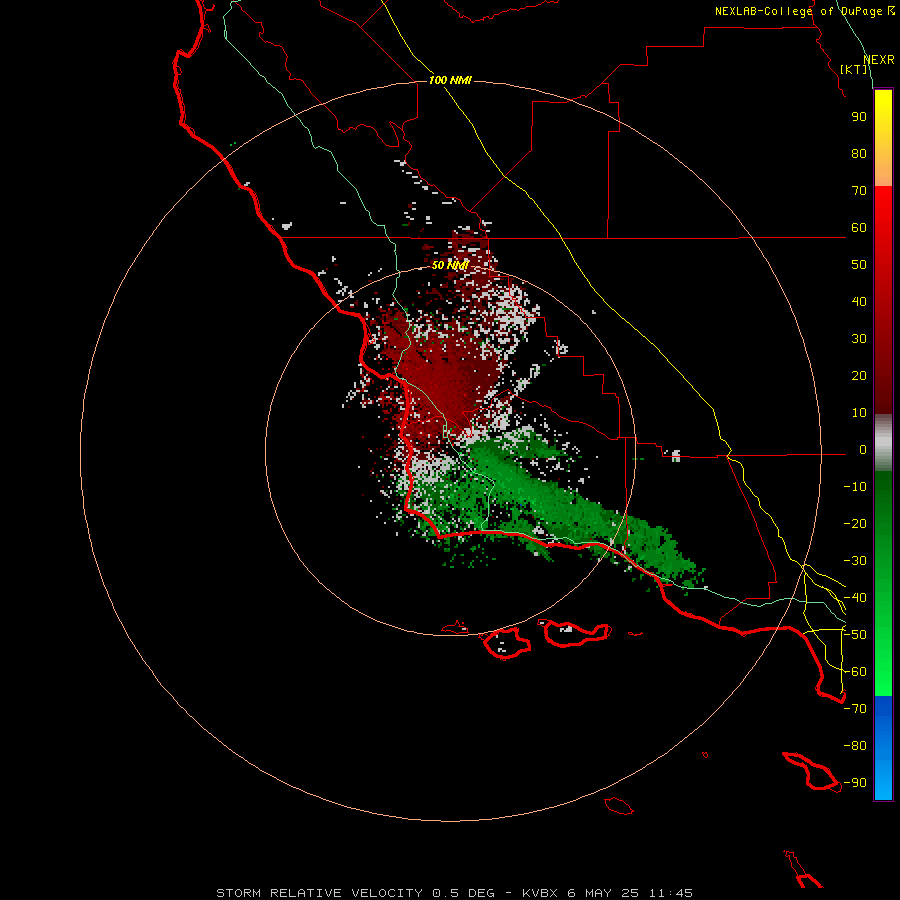Click the -80 scale value
The image size is (900, 900).
[x=855, y=746]
